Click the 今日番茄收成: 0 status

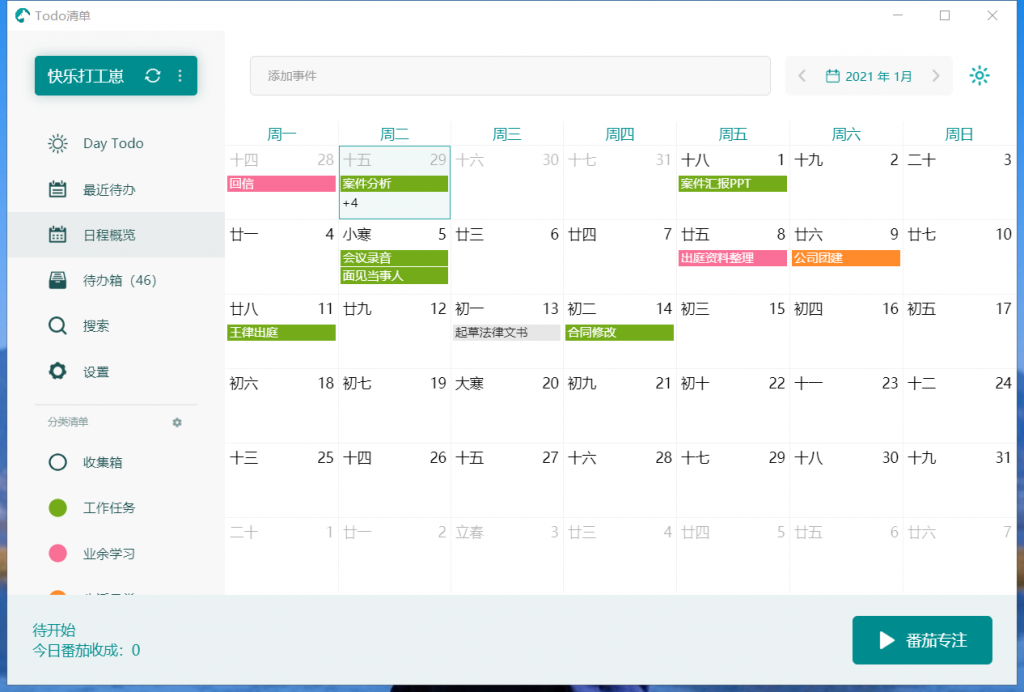[86, 650]
